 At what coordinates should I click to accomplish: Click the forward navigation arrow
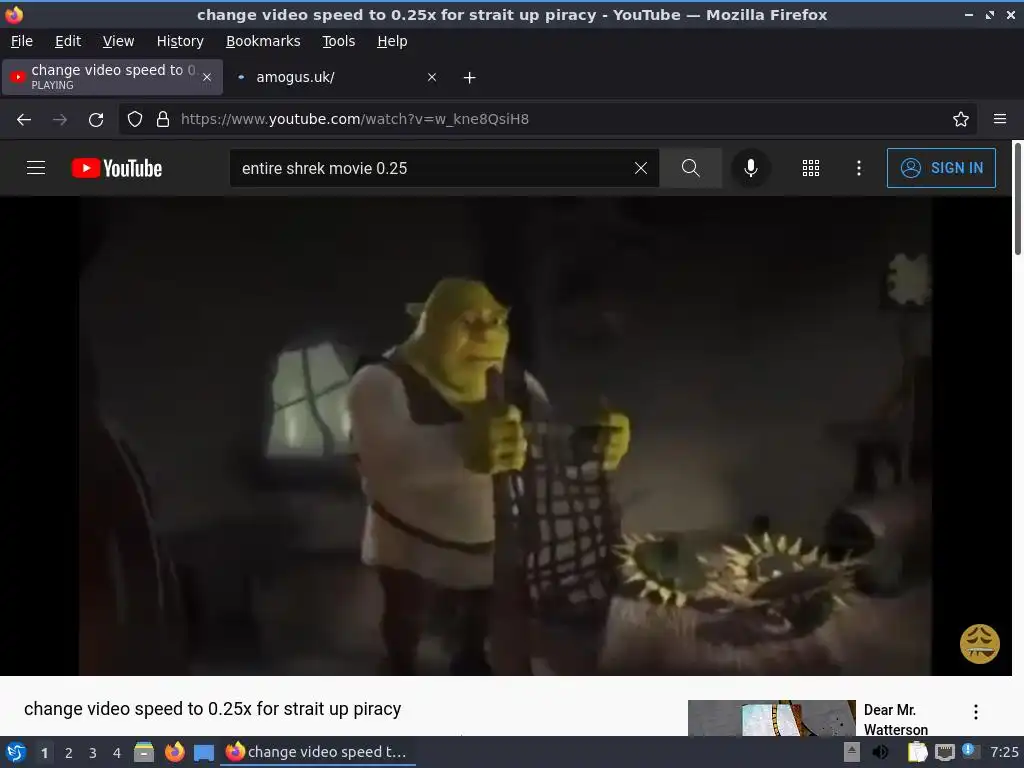click(59, 120)
